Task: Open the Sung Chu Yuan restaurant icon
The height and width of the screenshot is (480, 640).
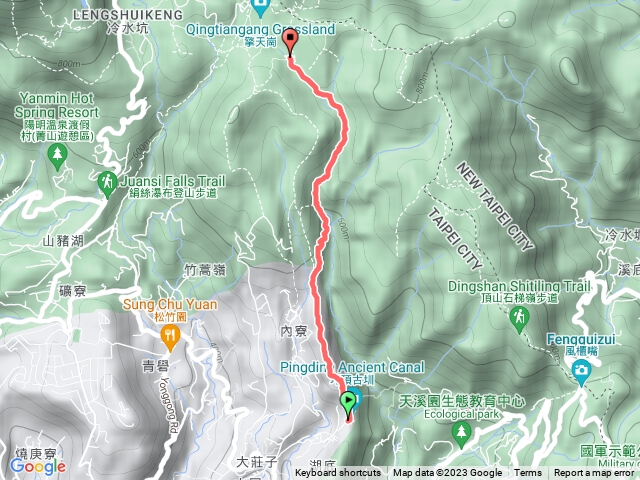Action: click(x=170, y=338)
